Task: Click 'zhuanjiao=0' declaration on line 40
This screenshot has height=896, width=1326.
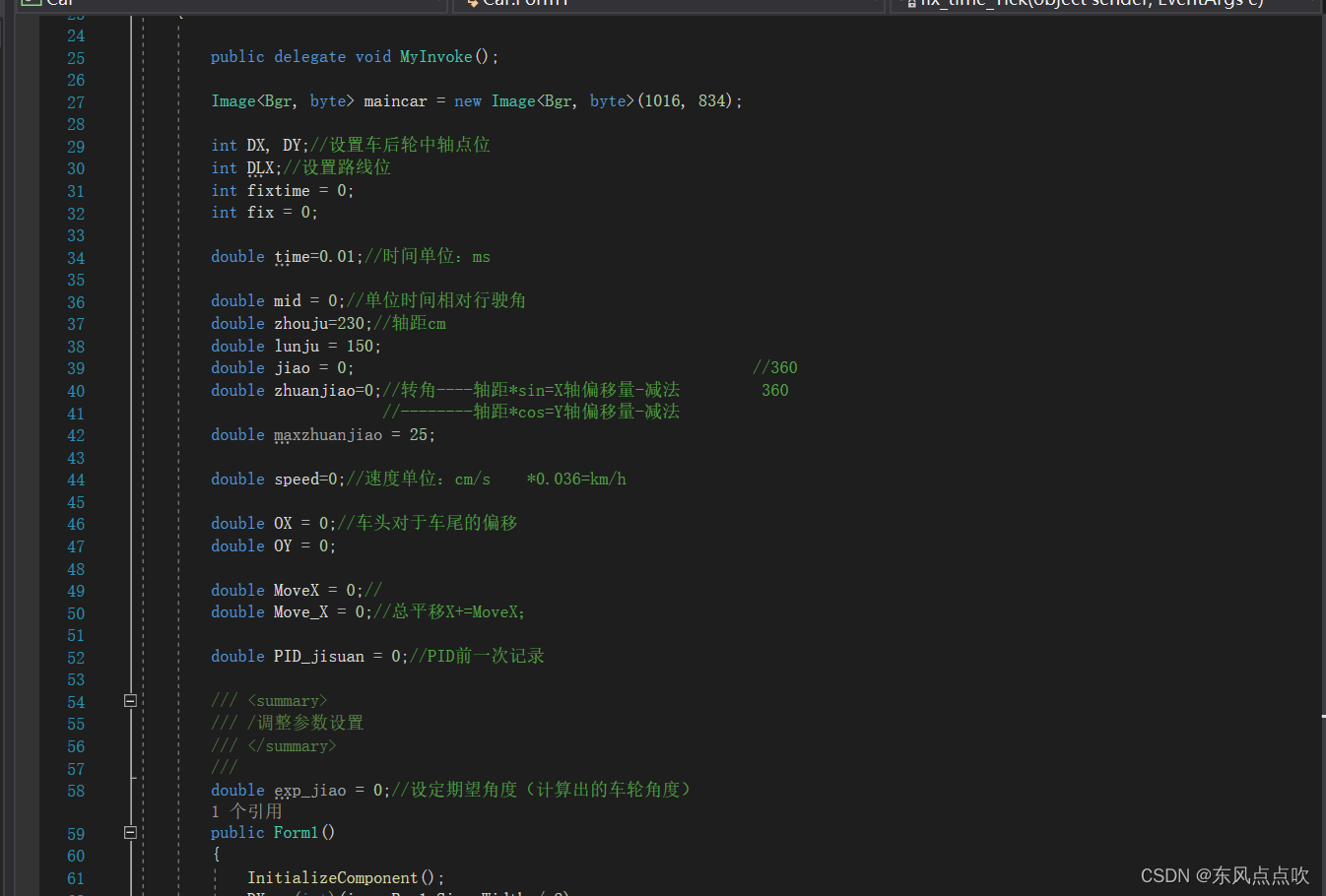Action: pos(323,391)
